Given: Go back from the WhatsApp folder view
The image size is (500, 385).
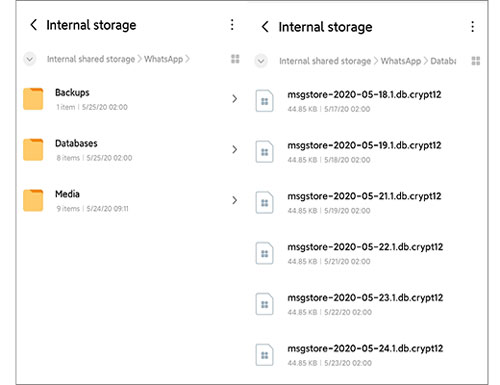Looking at the screenshot, I should click(x=33, y=25).
